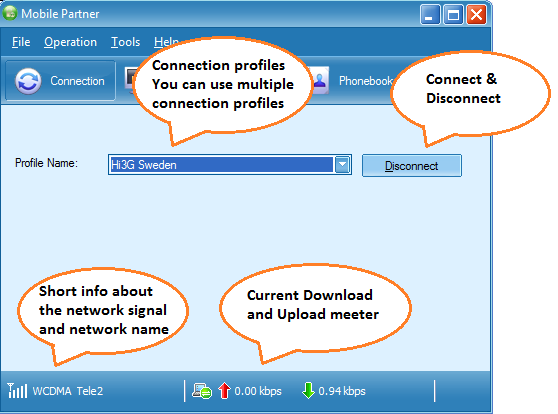This screenshot has width=558, height=414.
Task: Maximize the Mobile Partner window
Action: (453, 15)
